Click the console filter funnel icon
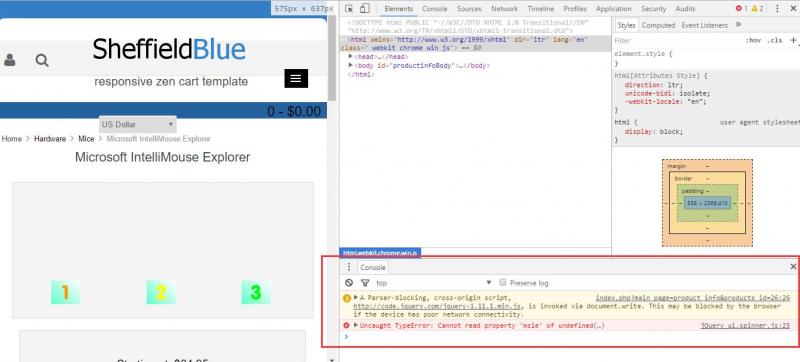The width and height of the screenshot is (800, 362). (365, 282)
